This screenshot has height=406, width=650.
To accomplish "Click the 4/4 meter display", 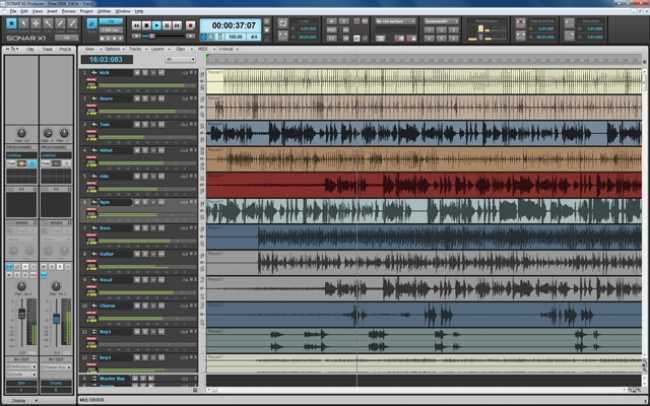I will pyautogui.click(x=254, y=37).
